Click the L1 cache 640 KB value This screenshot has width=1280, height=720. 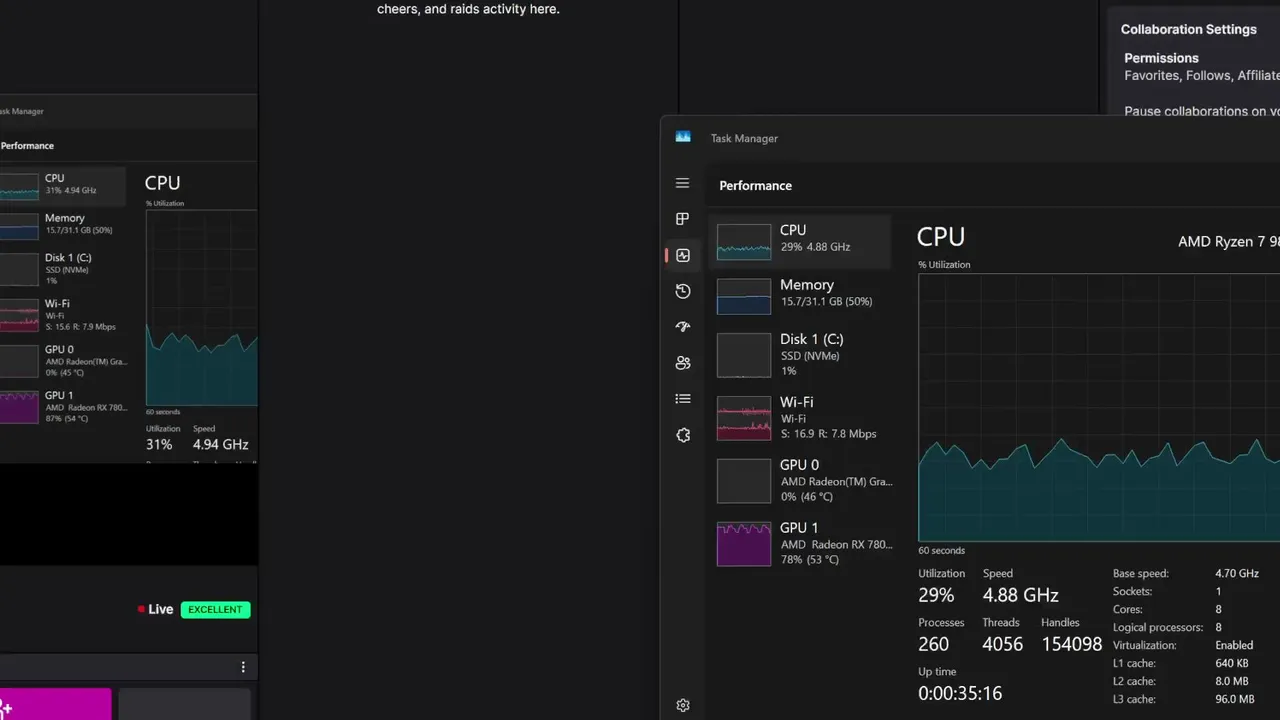1232,664
